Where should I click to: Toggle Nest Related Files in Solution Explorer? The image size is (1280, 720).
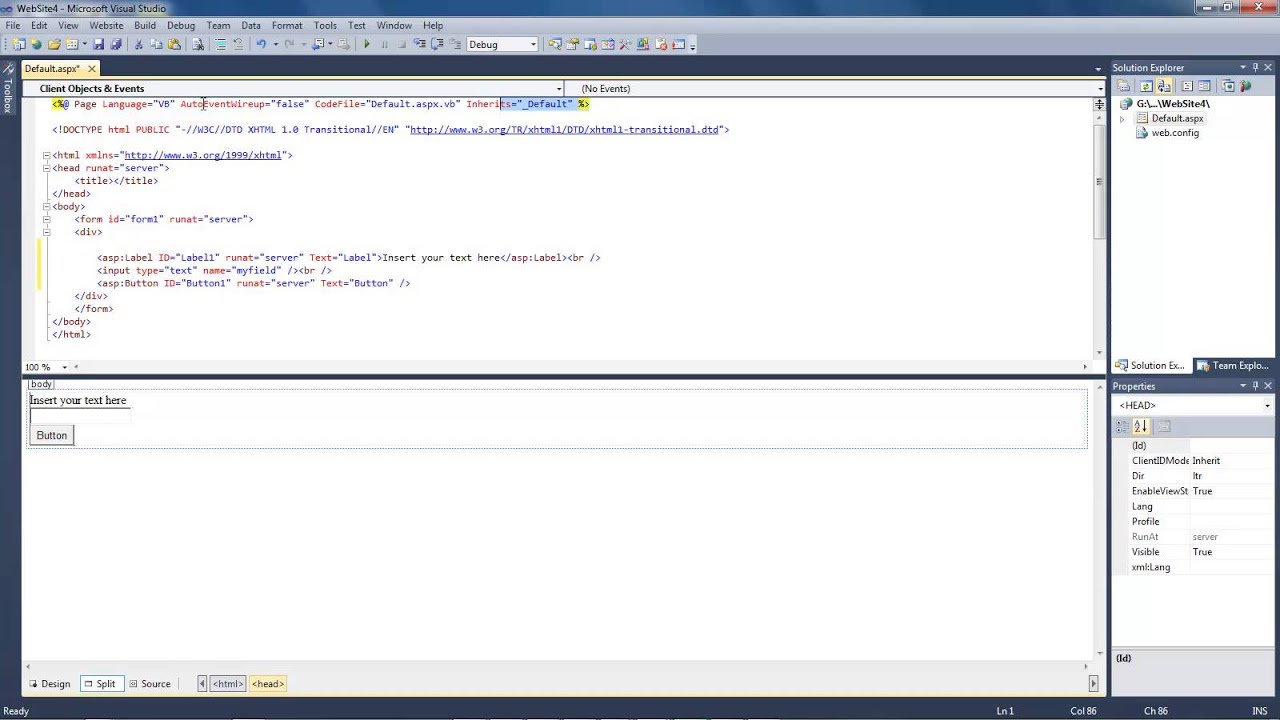[x=1164, y=86]
